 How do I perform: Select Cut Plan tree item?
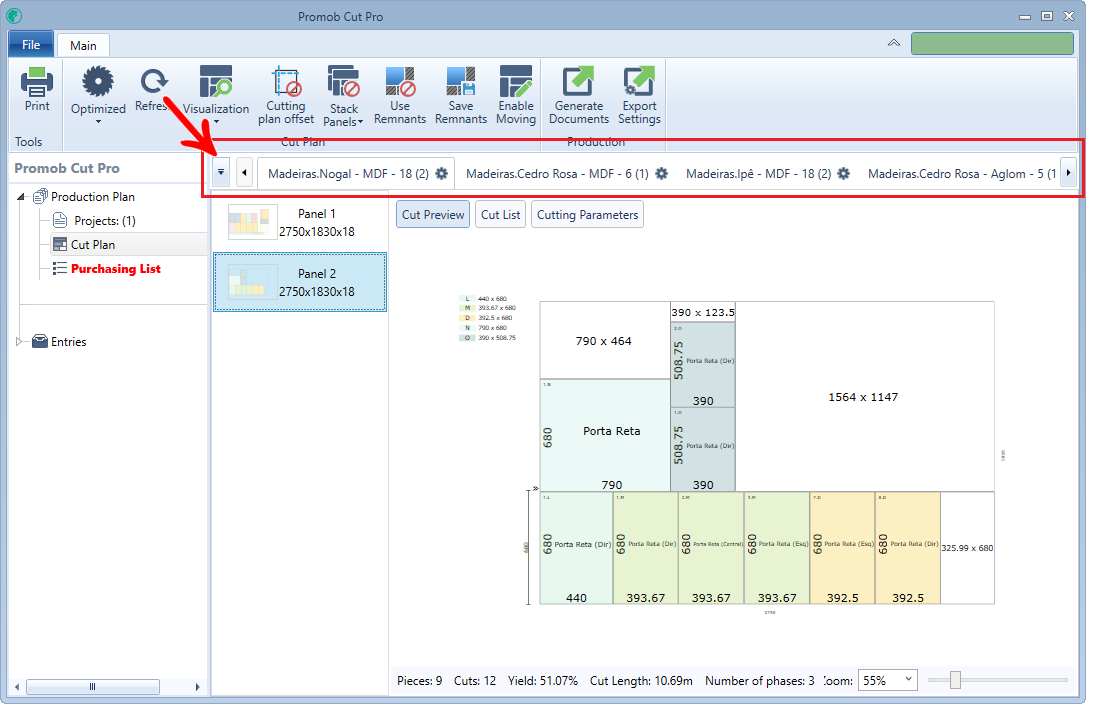[x=93, y=244]
